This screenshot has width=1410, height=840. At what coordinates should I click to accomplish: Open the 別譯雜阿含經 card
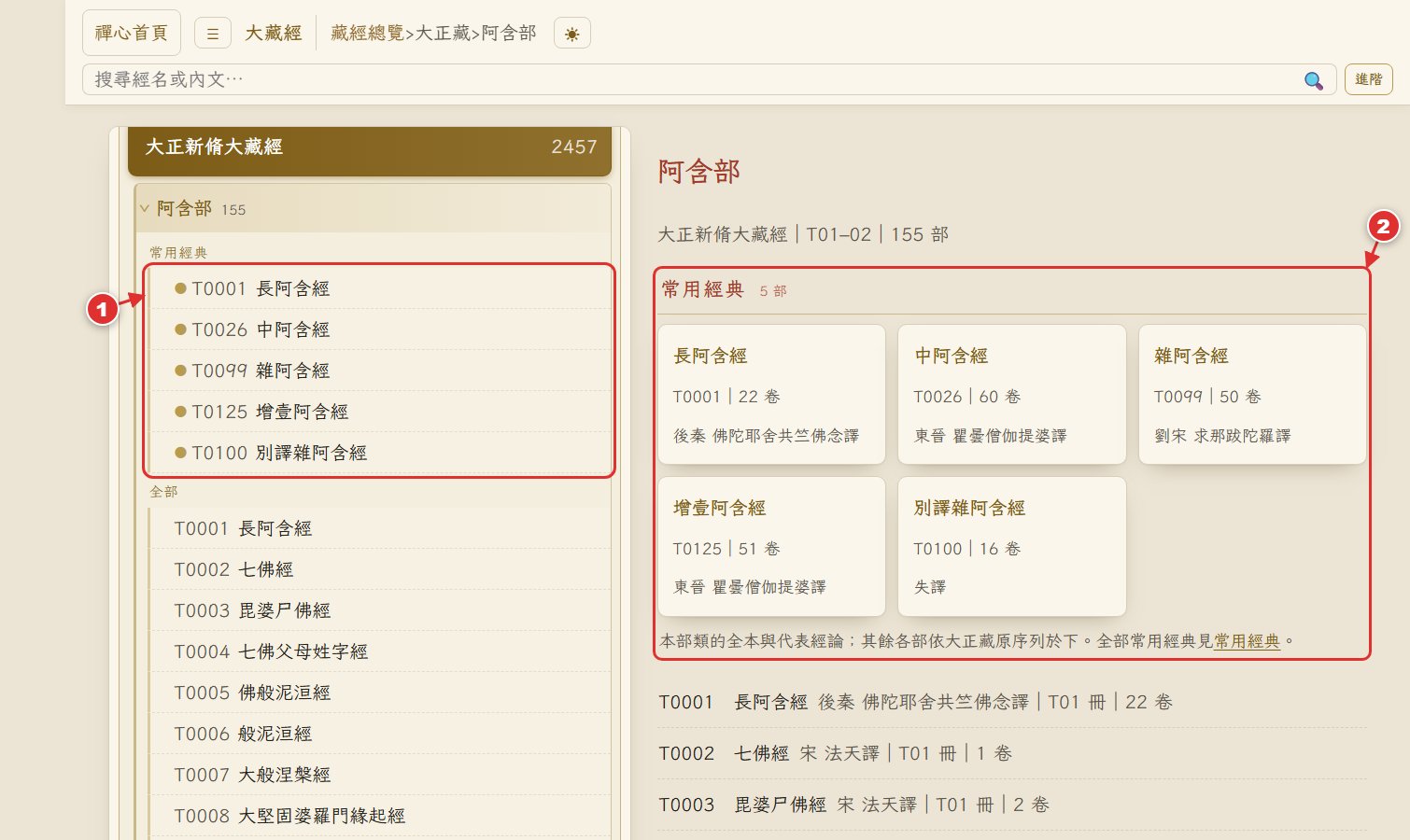[x=1012, y=546]
